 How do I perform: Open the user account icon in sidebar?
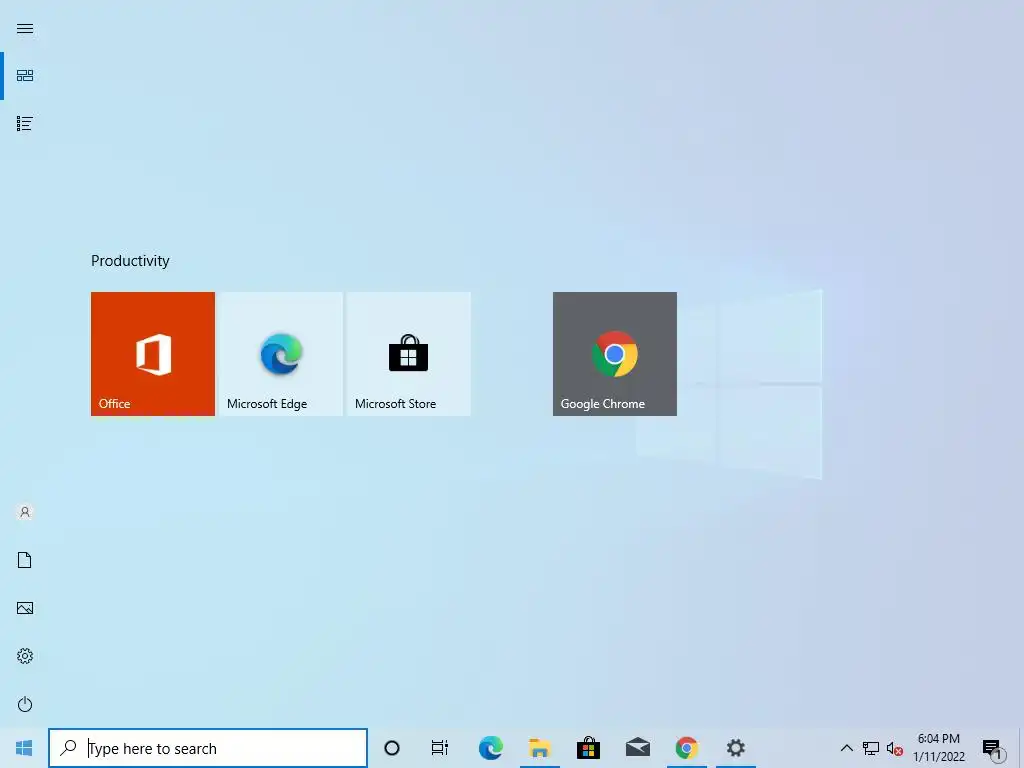(25, 512)
